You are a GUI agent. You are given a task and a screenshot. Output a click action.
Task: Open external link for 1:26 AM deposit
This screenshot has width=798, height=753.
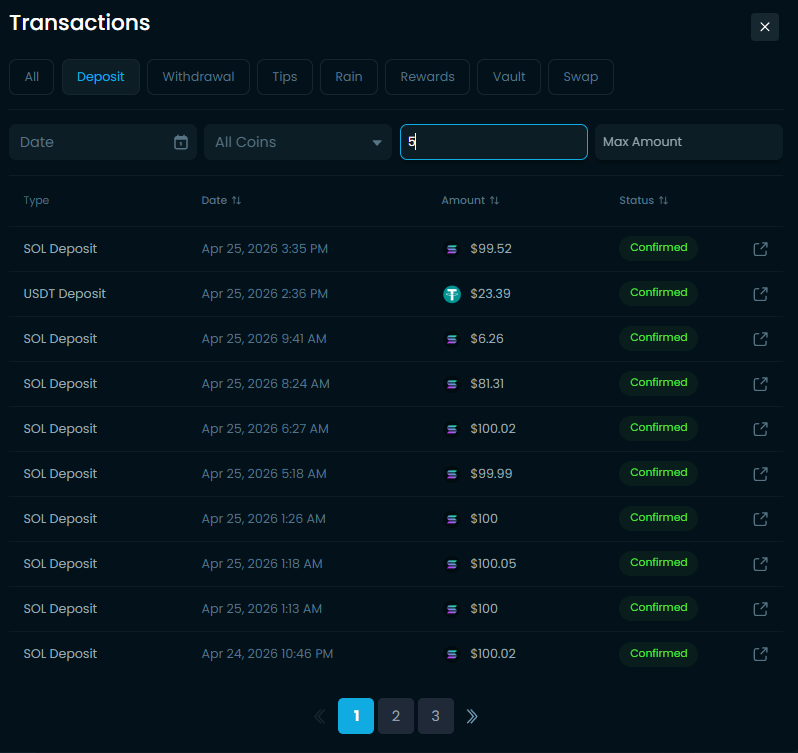tap(760, 519)
